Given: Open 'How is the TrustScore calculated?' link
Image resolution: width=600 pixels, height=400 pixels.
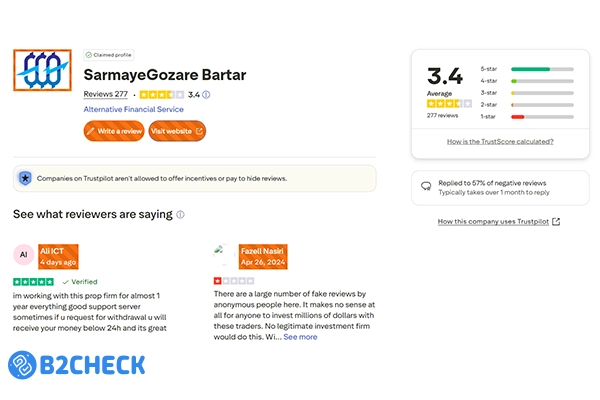Looking at the screenshot, I should (x=500, y=142).
